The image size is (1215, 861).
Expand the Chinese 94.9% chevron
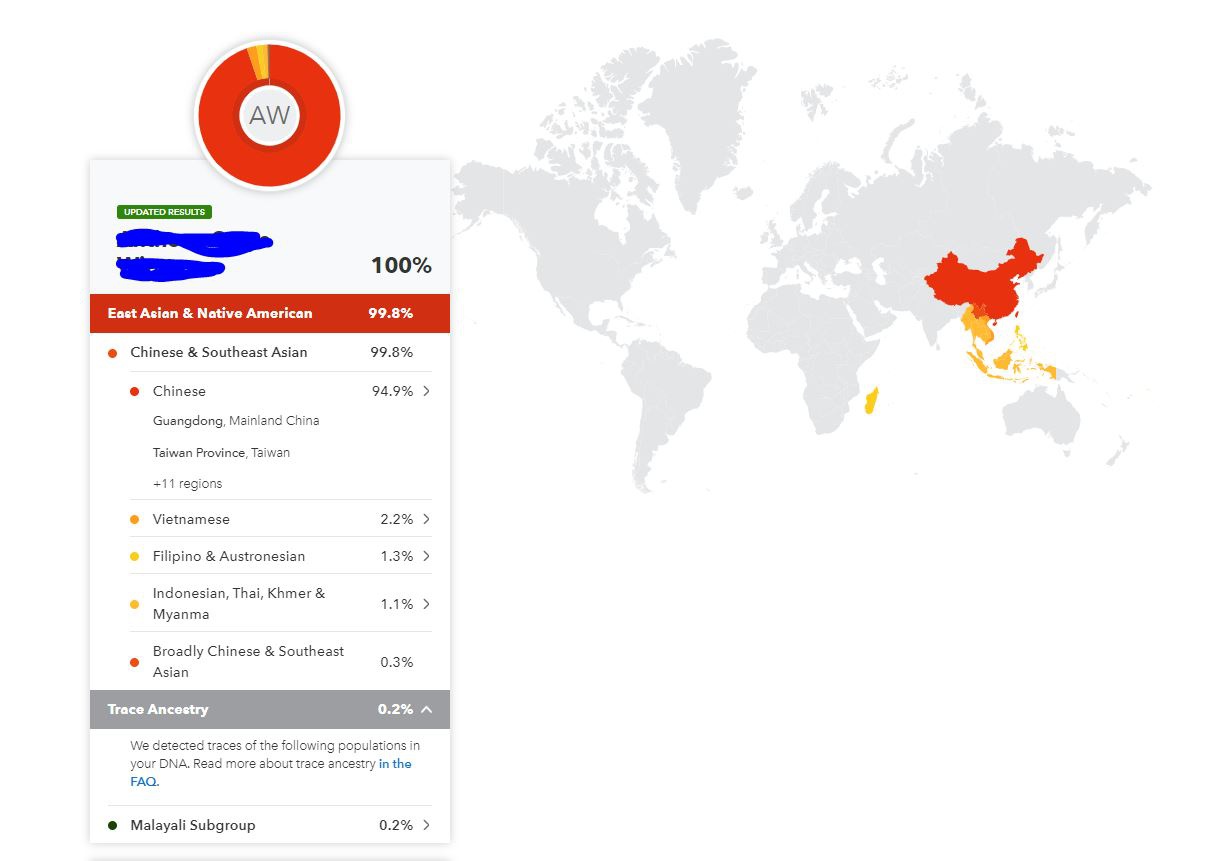click(x=427, y=391)
